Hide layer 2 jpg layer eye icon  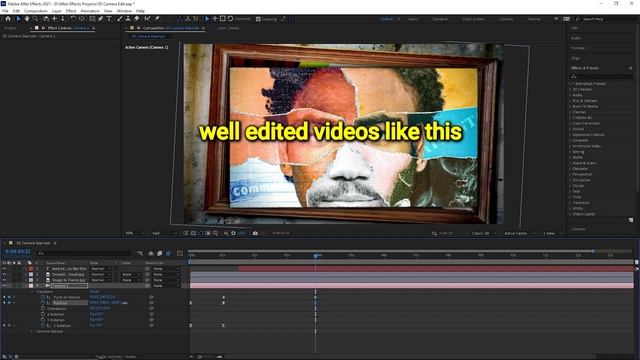(4, 275)
